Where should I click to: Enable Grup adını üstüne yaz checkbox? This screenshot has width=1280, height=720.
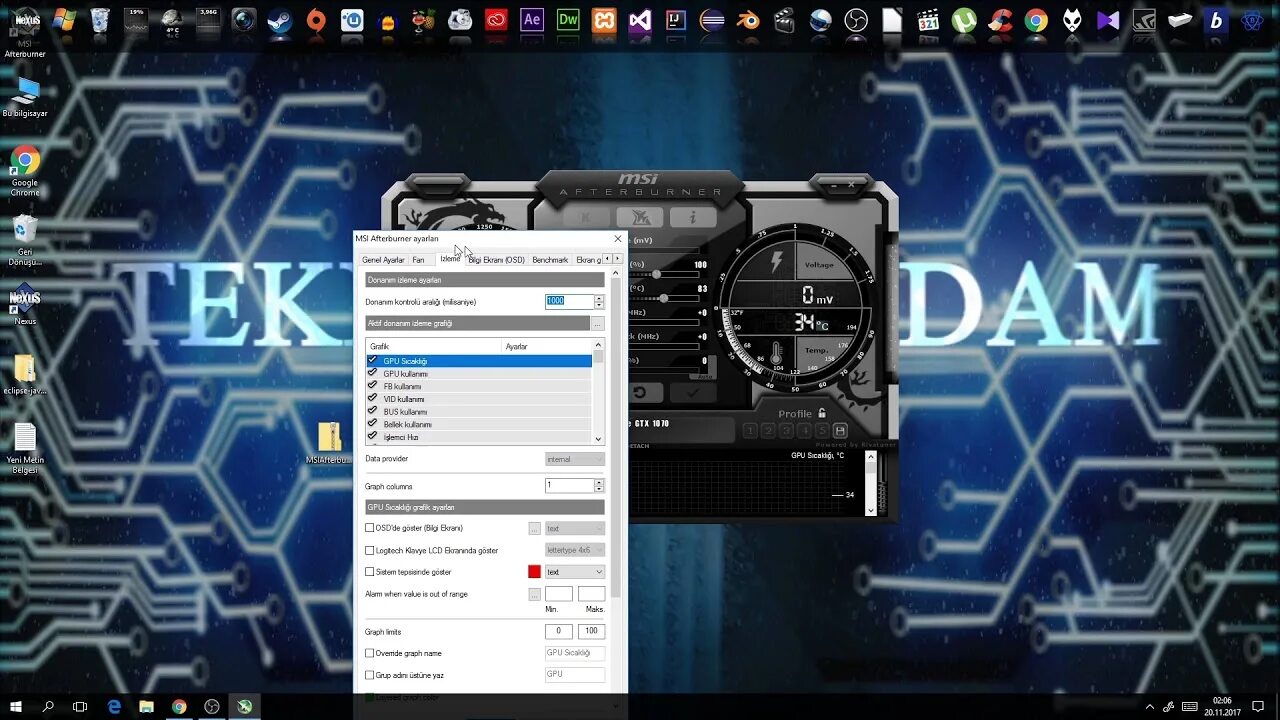[370, 675]
